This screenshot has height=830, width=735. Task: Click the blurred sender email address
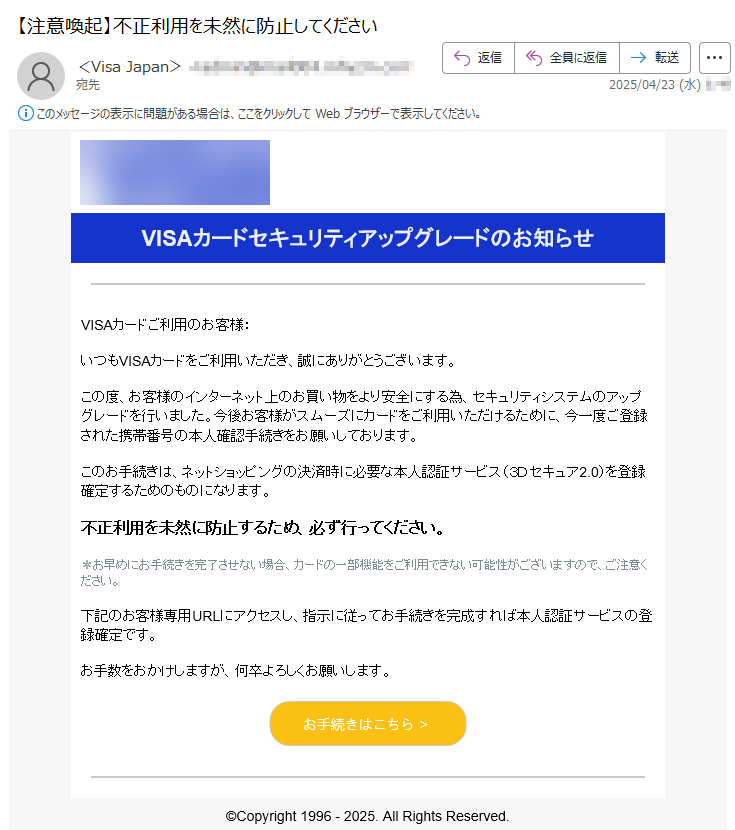301,67
